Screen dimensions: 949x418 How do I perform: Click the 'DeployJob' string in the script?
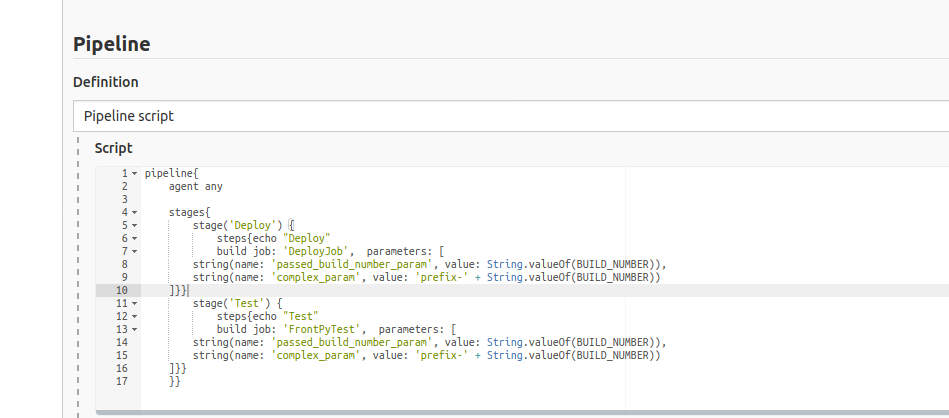pyautogui.click(x=317, y=251)
